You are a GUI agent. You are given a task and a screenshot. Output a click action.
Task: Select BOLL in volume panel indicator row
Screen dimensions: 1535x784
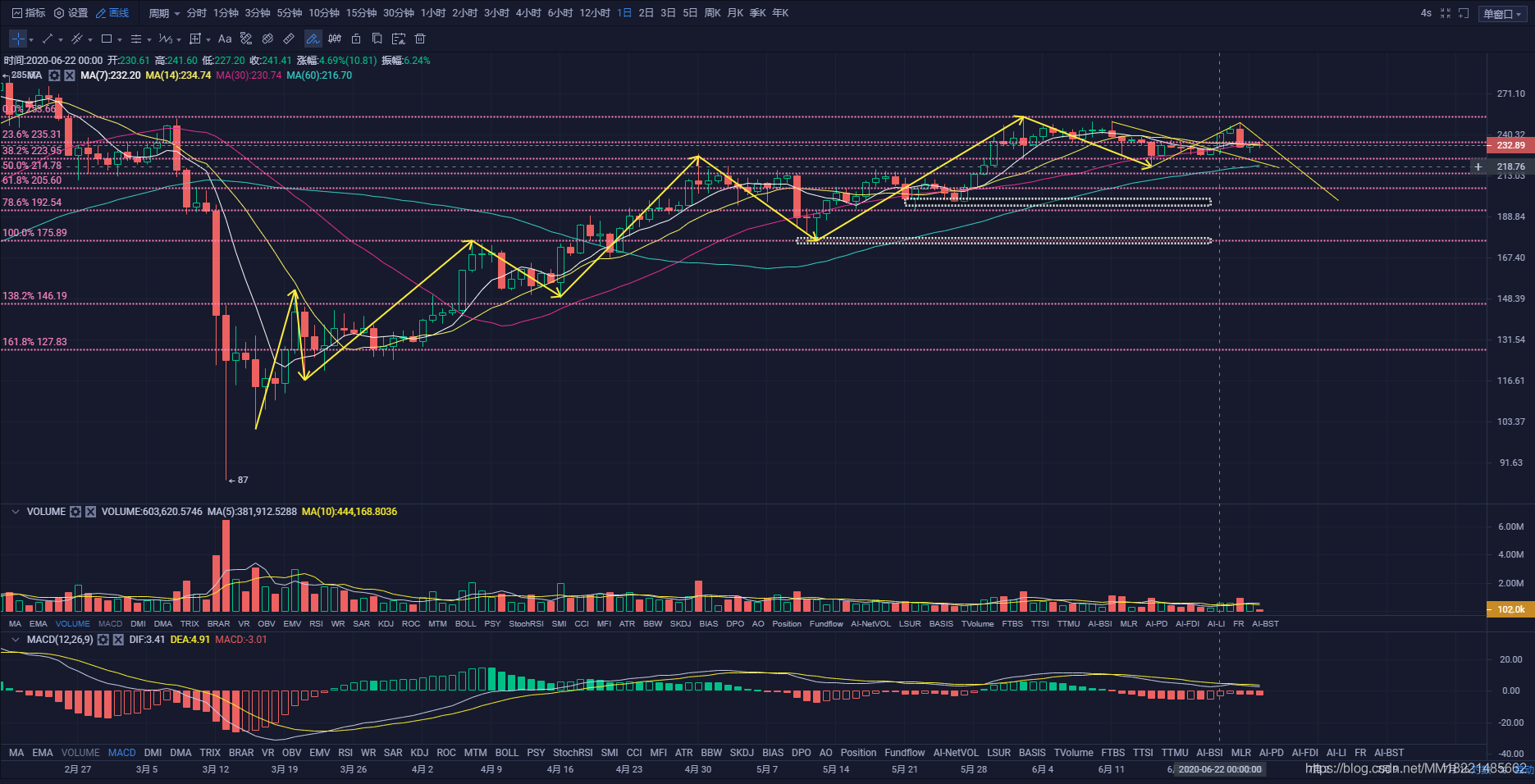(465, 624)
